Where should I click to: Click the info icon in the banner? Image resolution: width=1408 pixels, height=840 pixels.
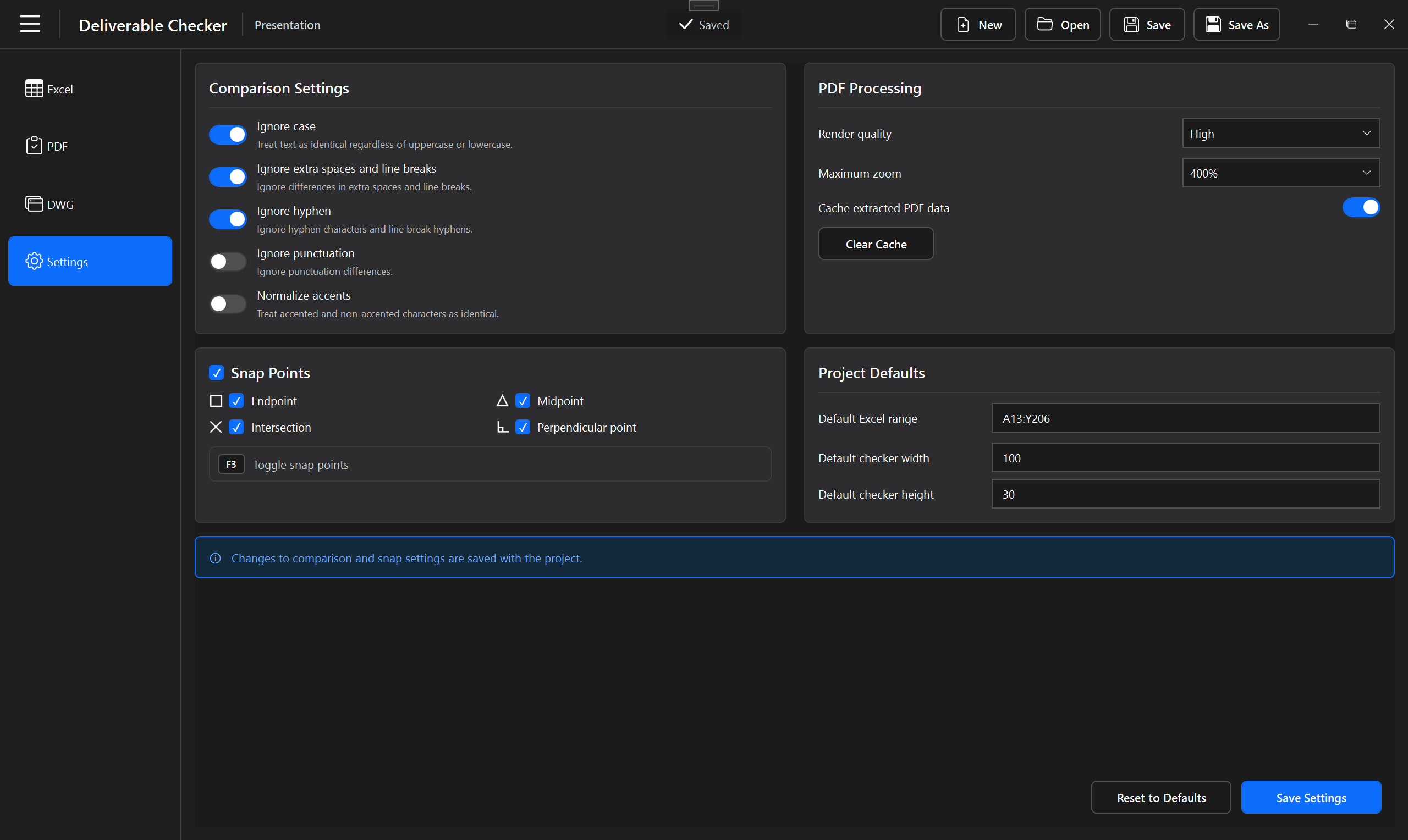point(215,558)
